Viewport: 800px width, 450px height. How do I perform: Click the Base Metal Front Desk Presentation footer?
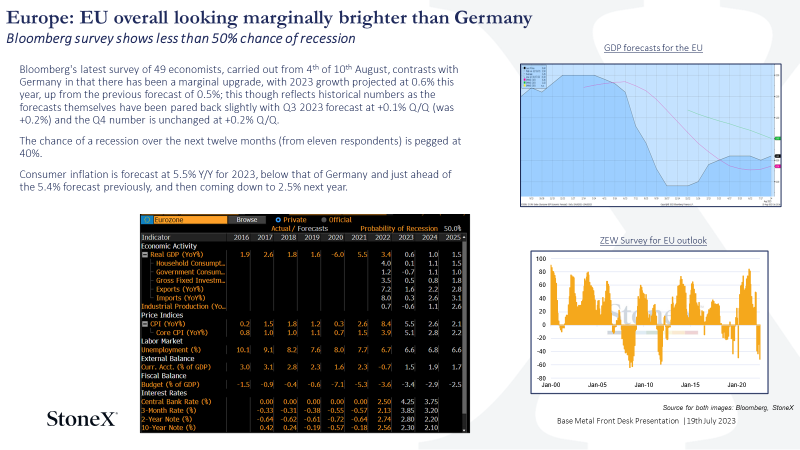[646, 421]
